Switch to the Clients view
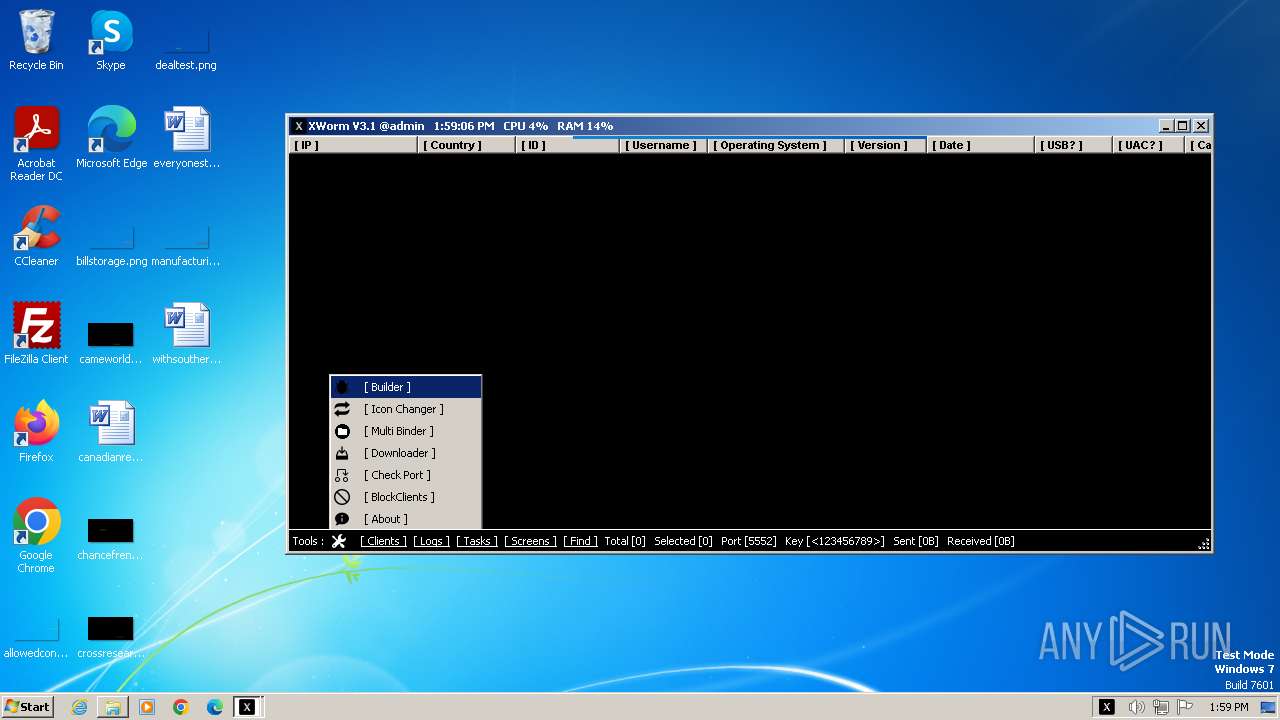The width and height of the screenshot is (1280, 720). click(383, 541)
